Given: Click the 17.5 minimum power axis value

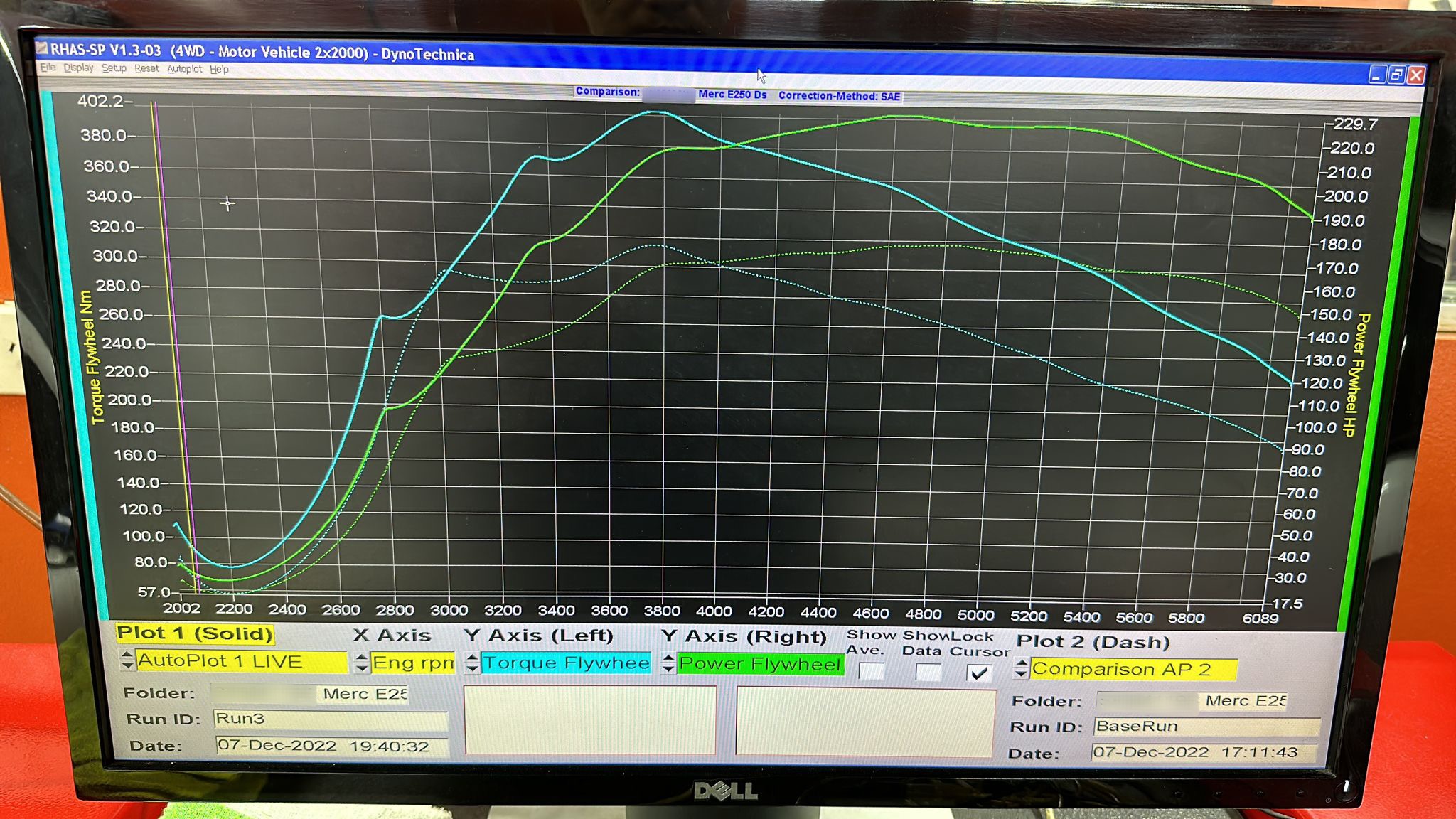Looking at the screenshot, I should (1287, 604).
